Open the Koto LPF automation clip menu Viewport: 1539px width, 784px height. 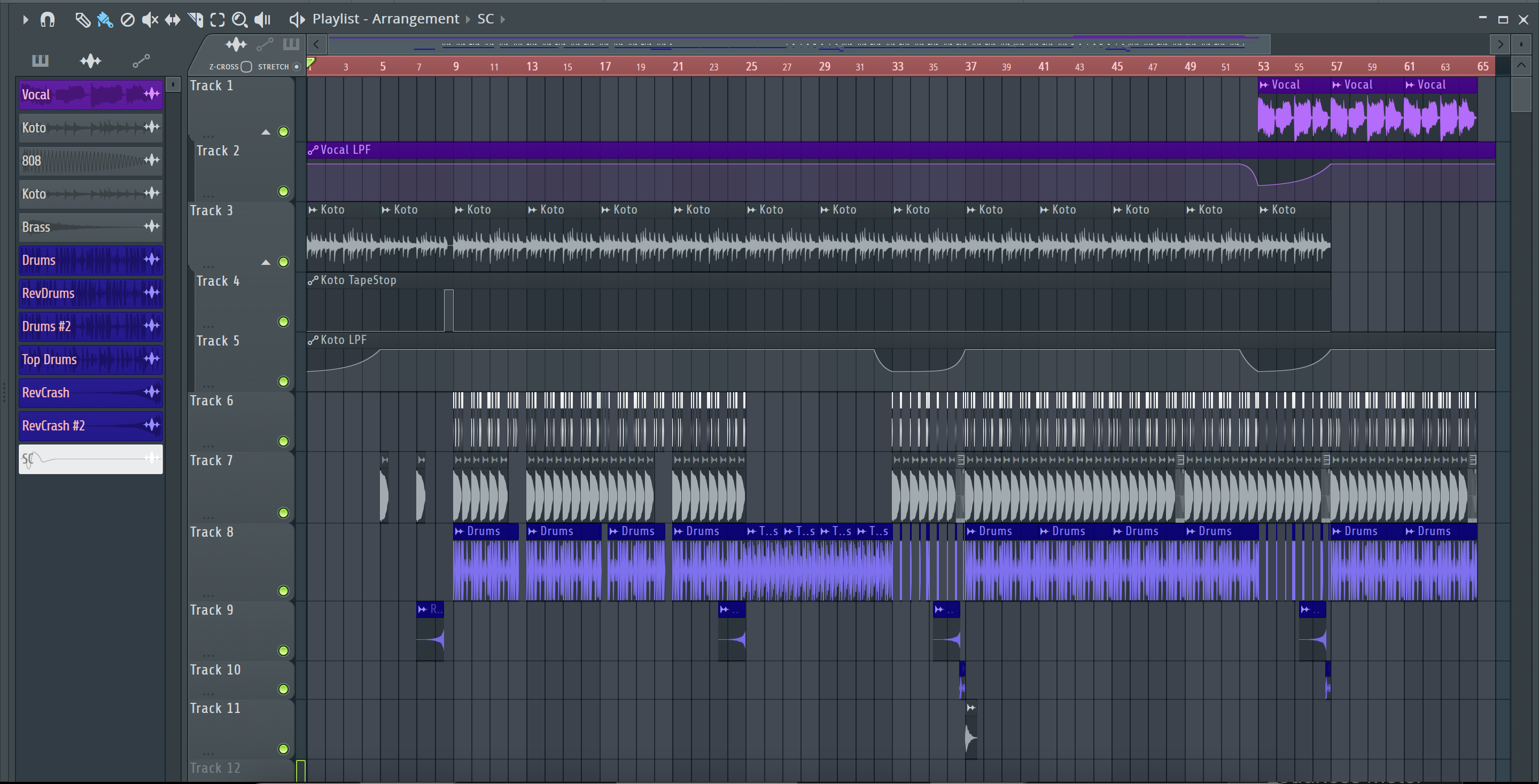tap(313, 340)
